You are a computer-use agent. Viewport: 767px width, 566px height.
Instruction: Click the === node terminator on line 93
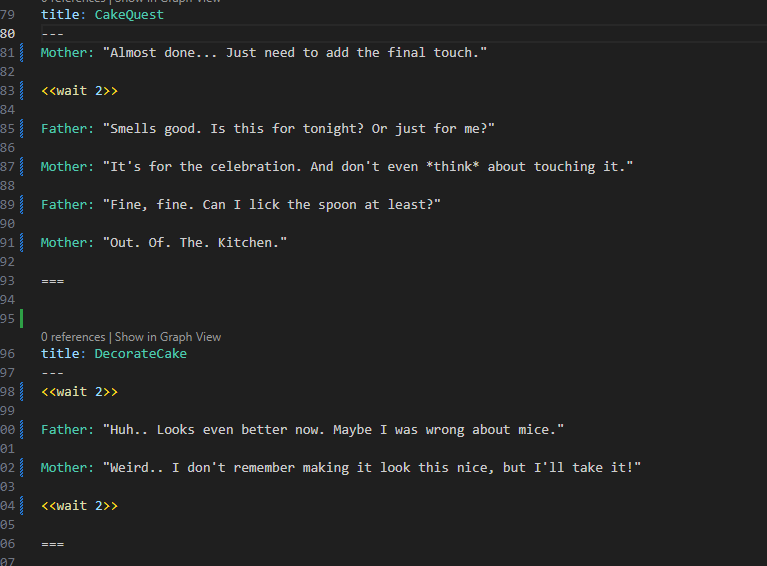(x=52, y=281)
